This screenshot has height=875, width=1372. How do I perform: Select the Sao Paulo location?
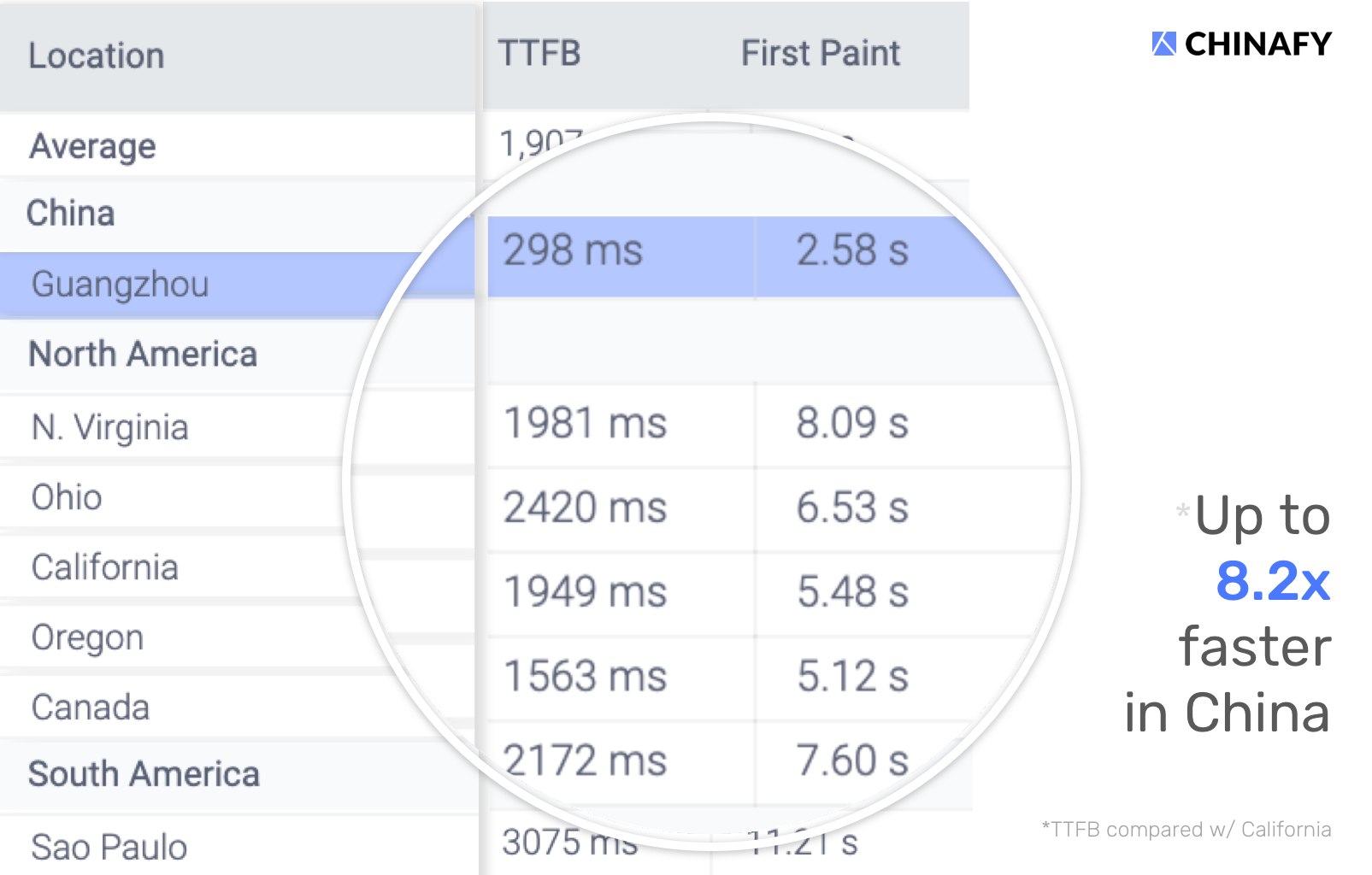point(109,847)
